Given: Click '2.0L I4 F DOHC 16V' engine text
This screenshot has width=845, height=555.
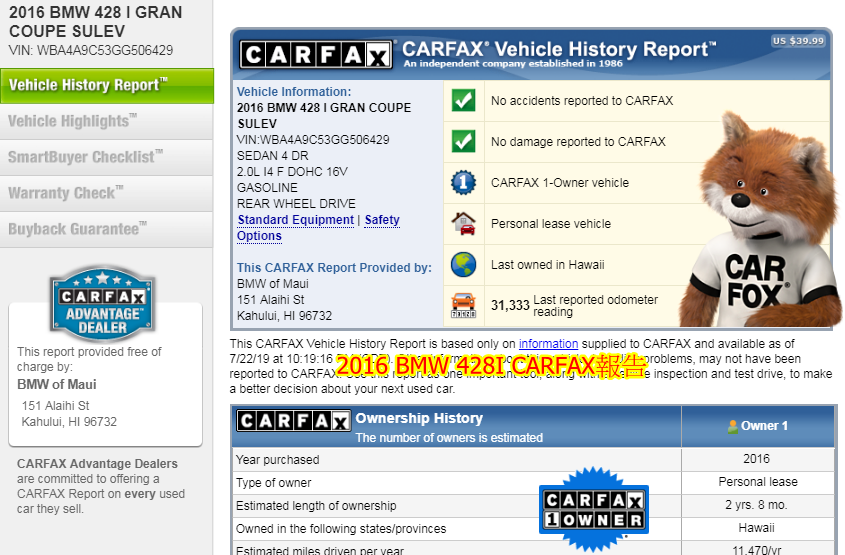Looking at the screenshot, I should (292, 172).
